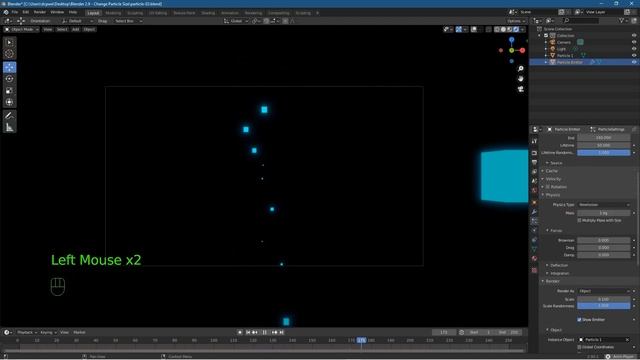Open the Object Mode dropdown
Viewport: 640px width, 360px height.
coord(22,29)
